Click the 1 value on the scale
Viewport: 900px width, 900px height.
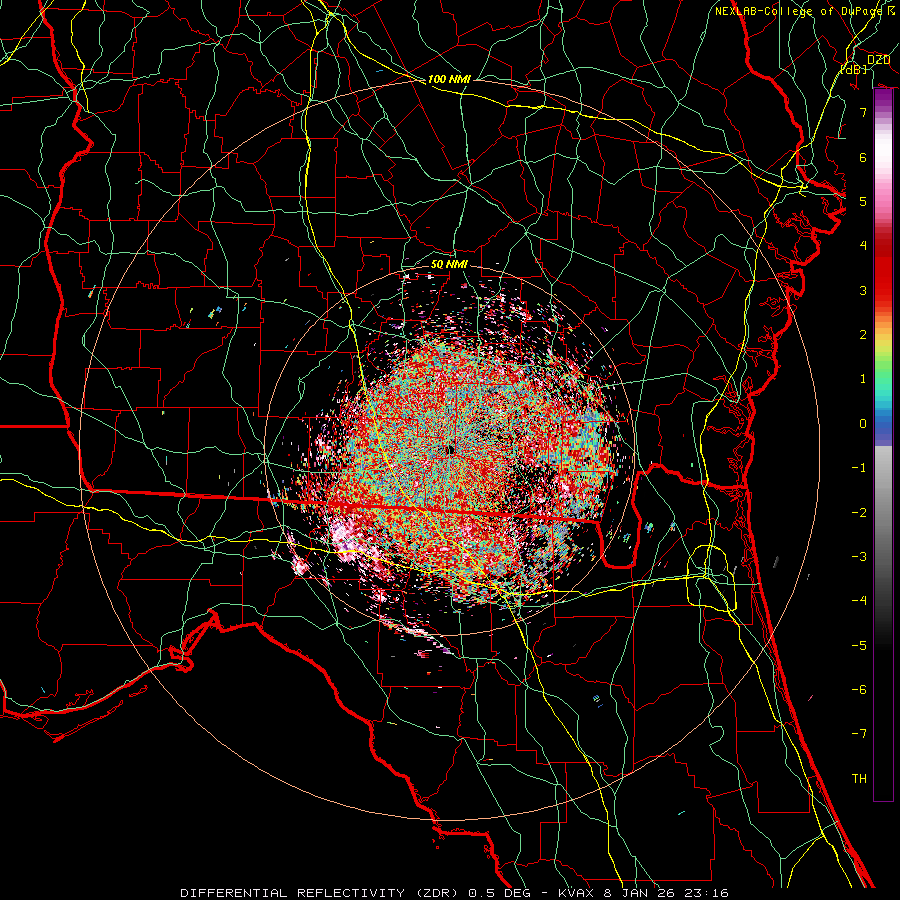(863, 379)
